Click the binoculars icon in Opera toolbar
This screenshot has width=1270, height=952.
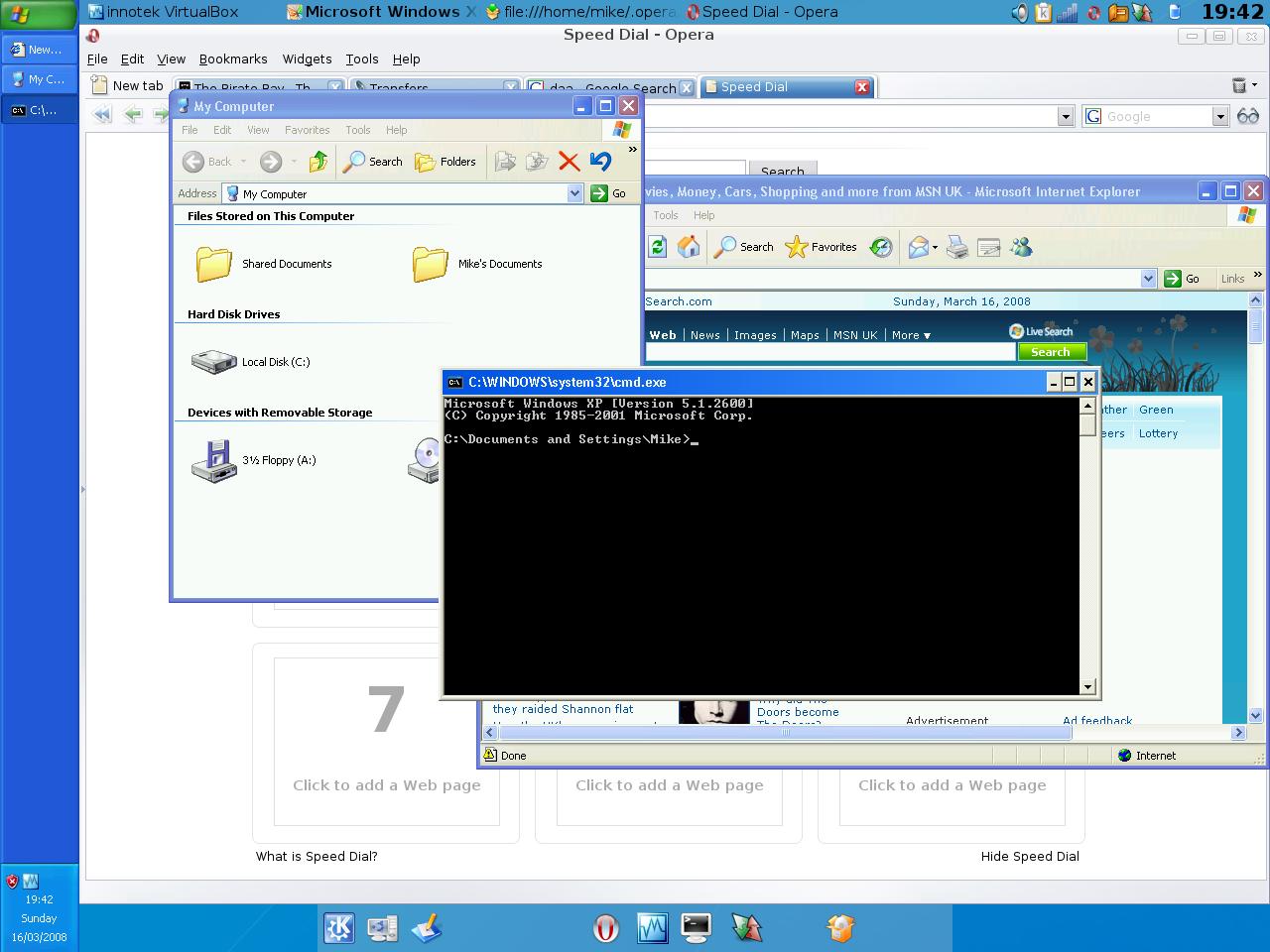[1248, 116]
